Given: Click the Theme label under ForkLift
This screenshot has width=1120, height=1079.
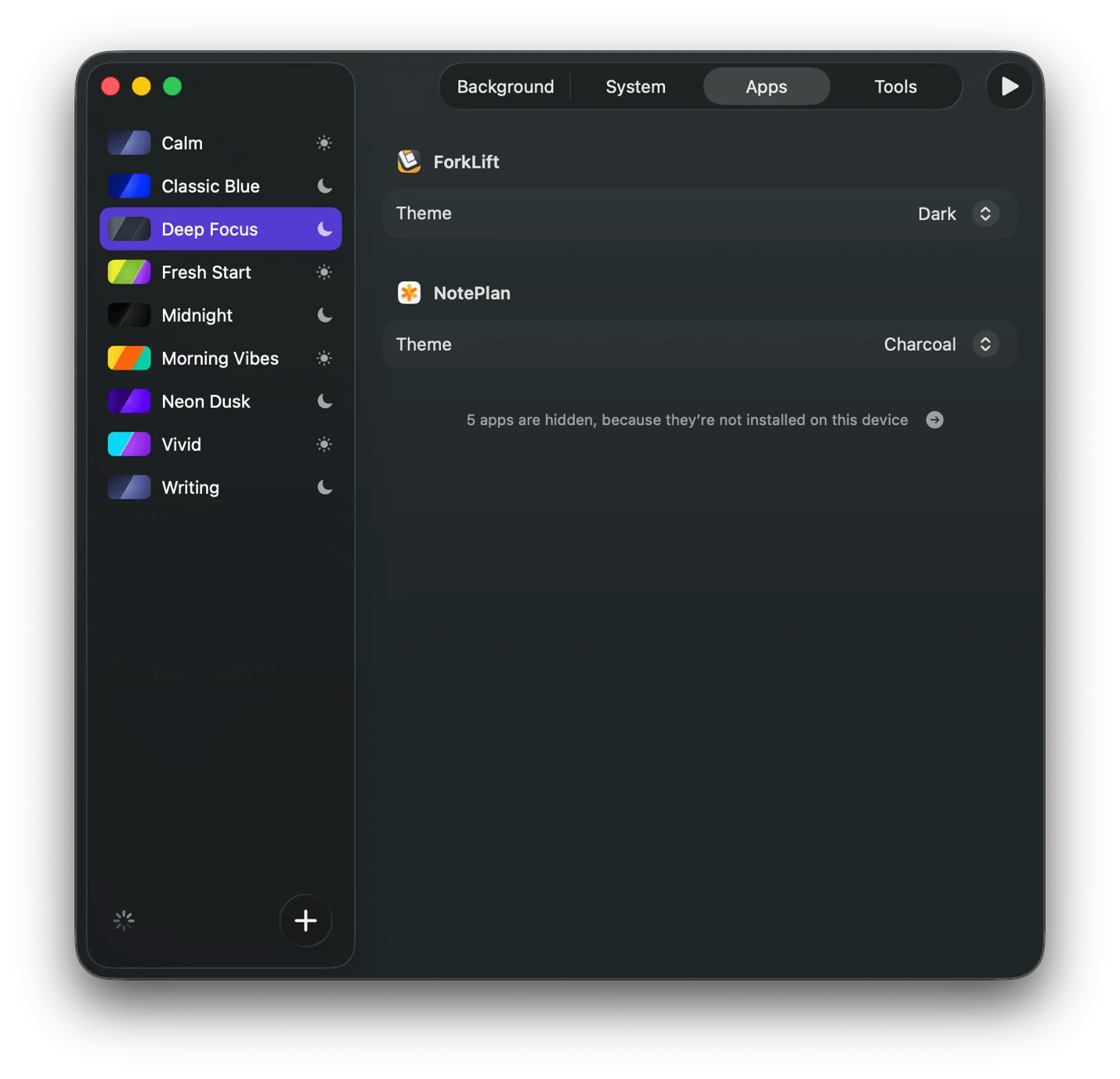Looking at the screenshot, I should click(x=424, y=213).
